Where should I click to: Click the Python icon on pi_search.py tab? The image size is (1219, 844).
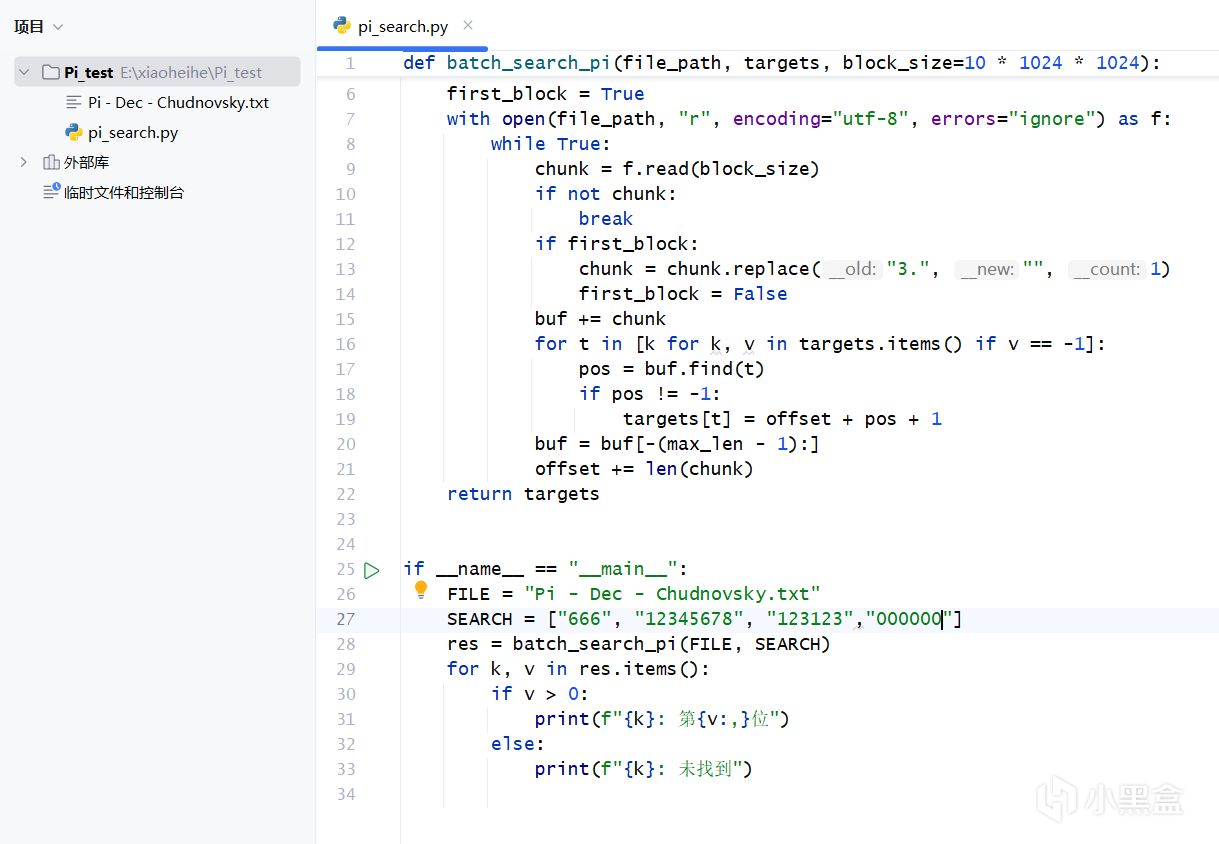(342, 26)
